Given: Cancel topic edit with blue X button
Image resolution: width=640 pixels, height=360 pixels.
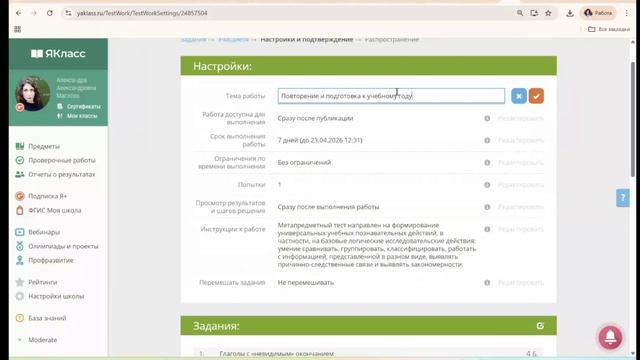Looking at the screenshot, I should pos(519,96).
